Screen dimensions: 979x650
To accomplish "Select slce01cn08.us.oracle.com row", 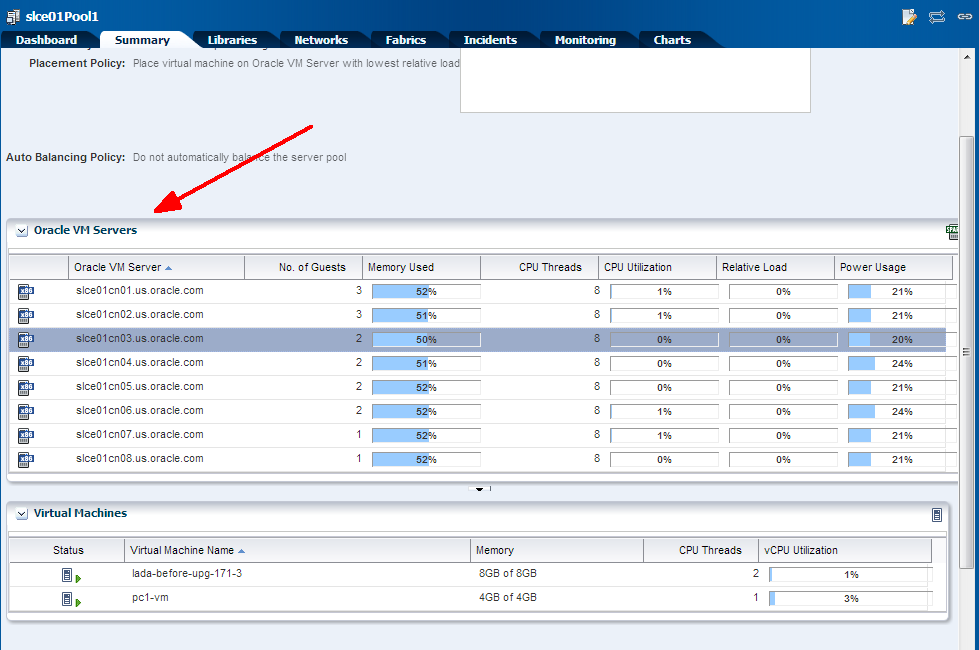I will [478, 460].
